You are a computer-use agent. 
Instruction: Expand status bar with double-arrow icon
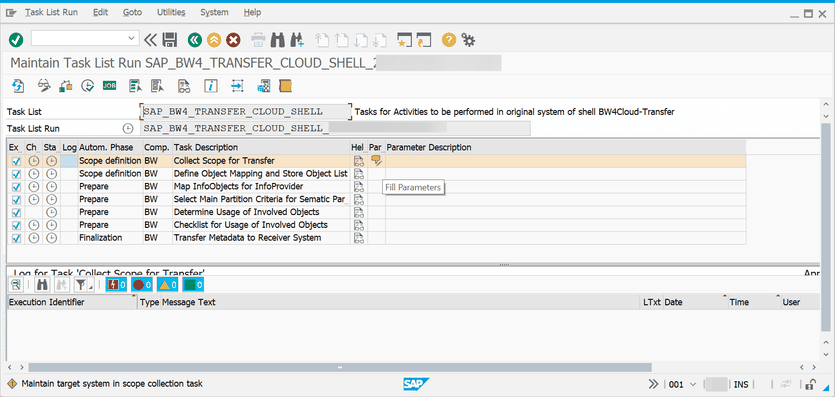pos(653,384)
